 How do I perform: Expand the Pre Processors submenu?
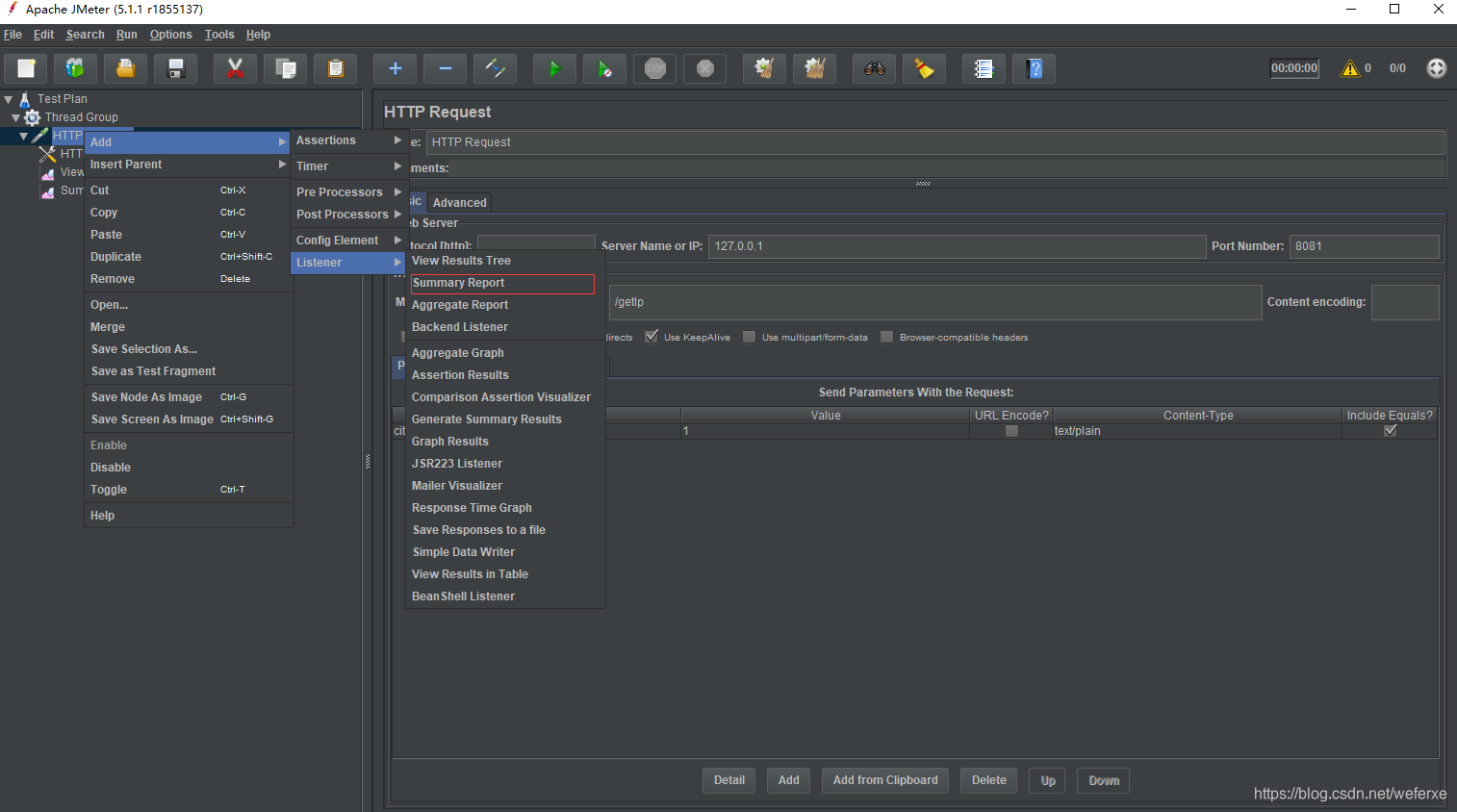coord(348,192)
